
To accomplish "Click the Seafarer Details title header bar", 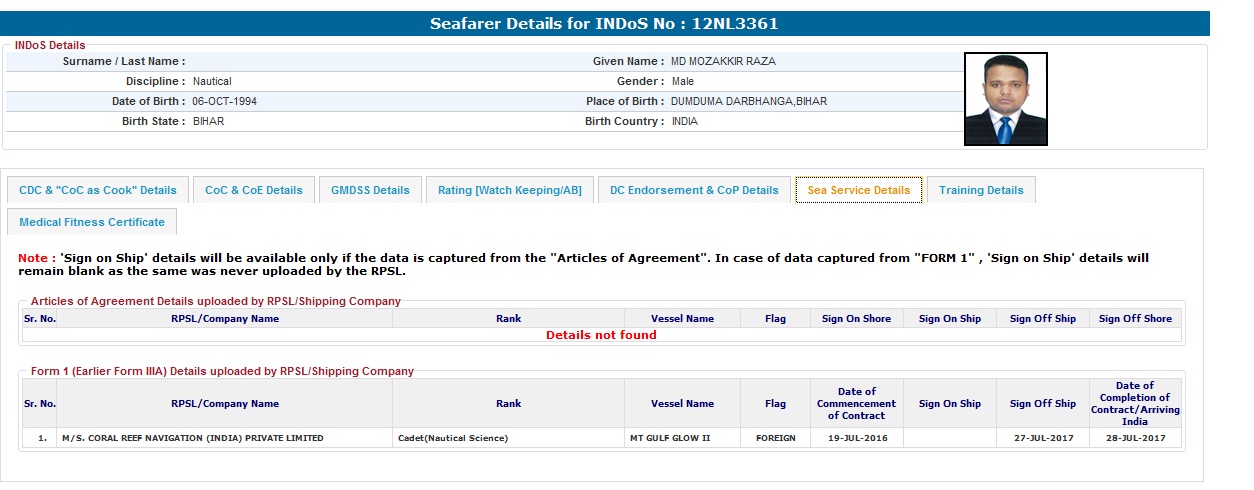I will [604, 24].
